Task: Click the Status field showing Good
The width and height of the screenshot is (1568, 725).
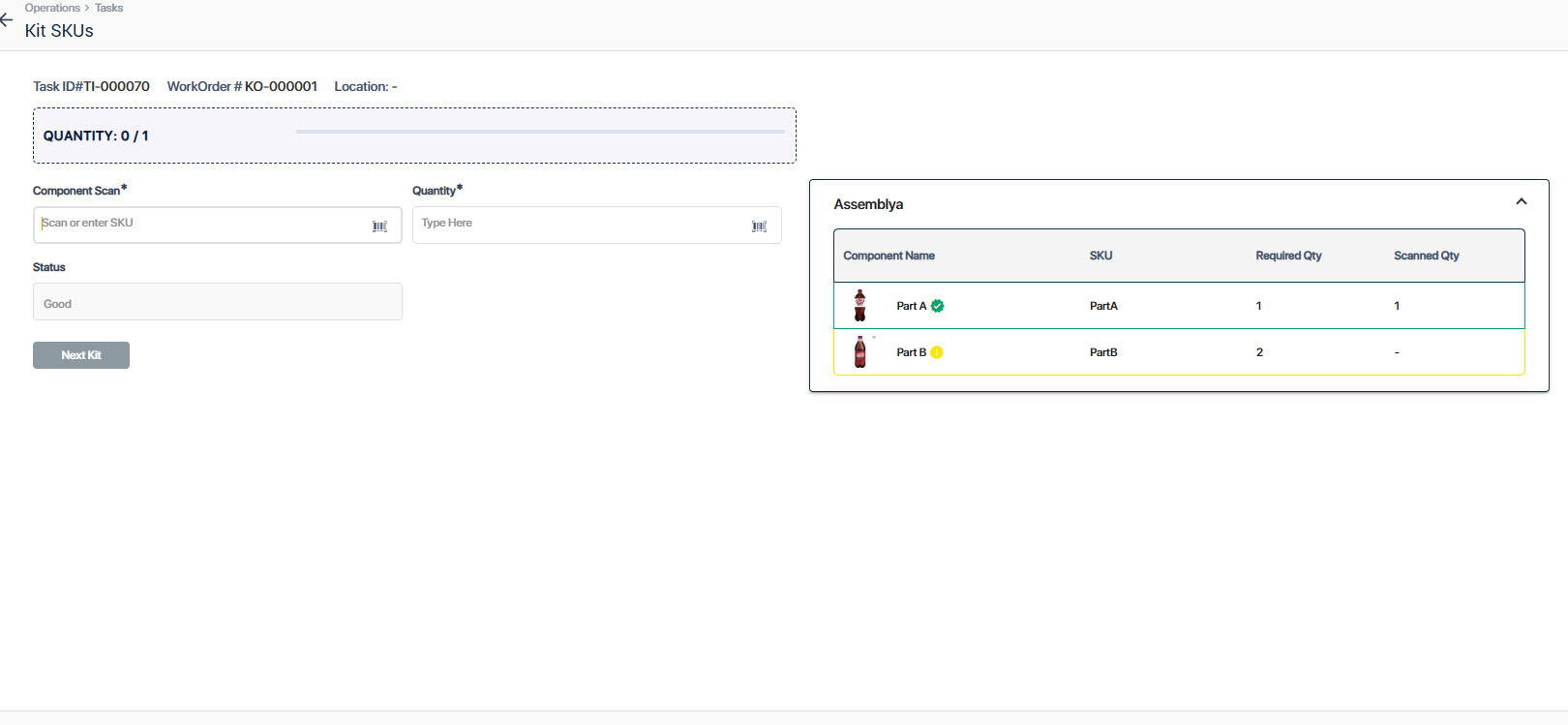Action: 217,302
